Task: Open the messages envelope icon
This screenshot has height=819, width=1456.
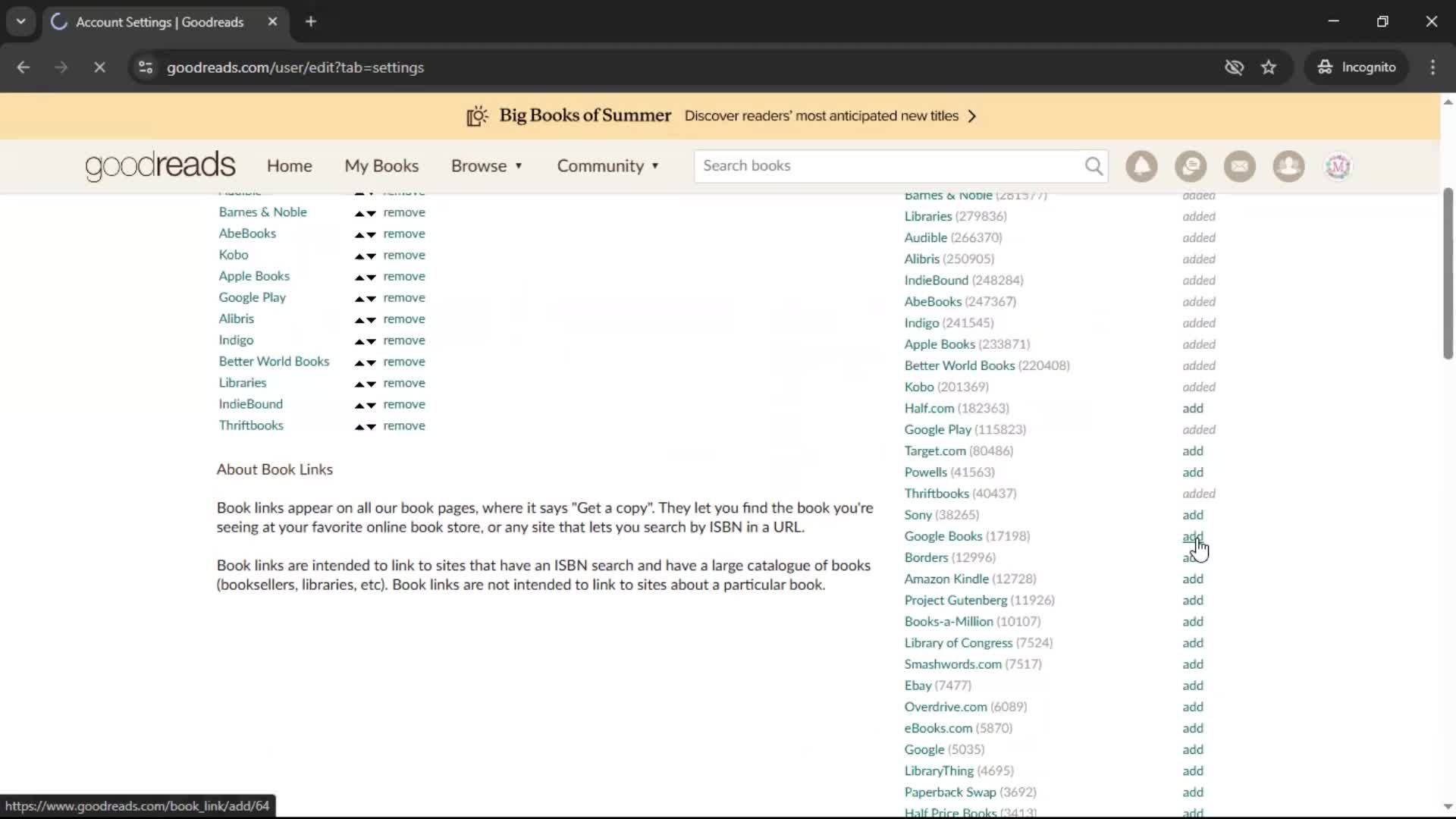Action: pyautogui.click(x=1240, y=166)
